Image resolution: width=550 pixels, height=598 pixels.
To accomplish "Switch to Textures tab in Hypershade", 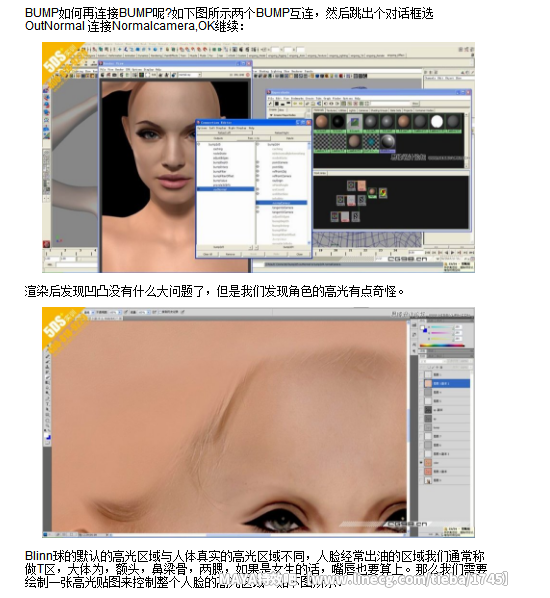I will (x=332, y=110).
